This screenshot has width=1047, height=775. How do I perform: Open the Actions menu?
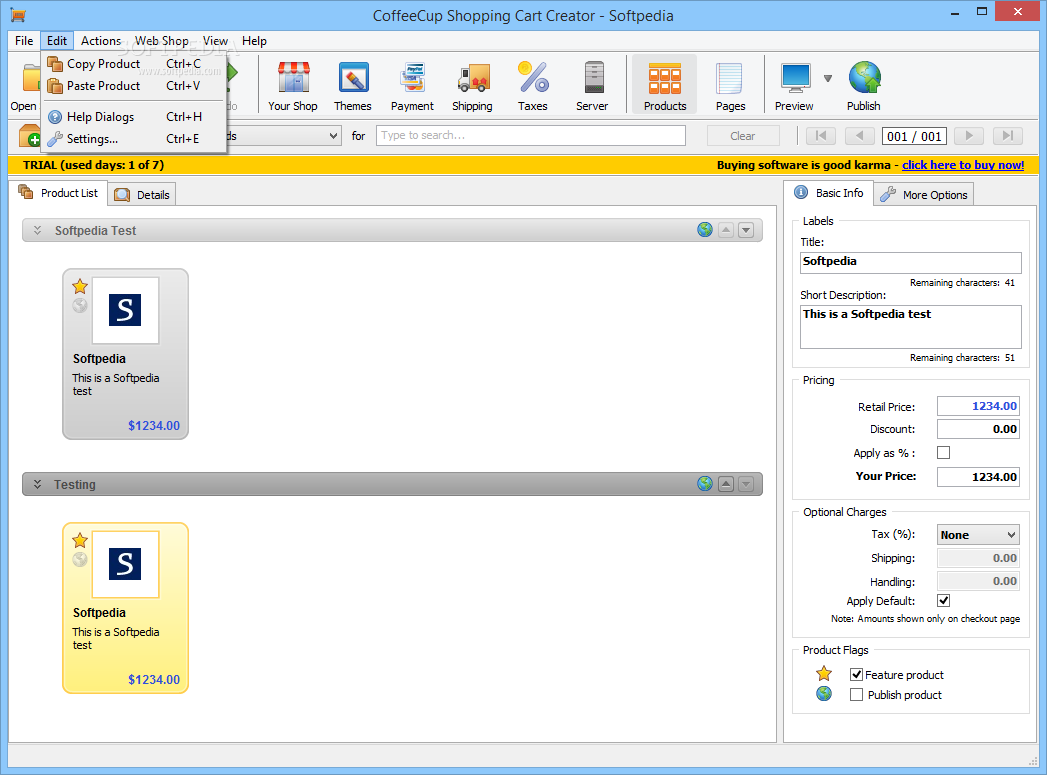point(101,41)
